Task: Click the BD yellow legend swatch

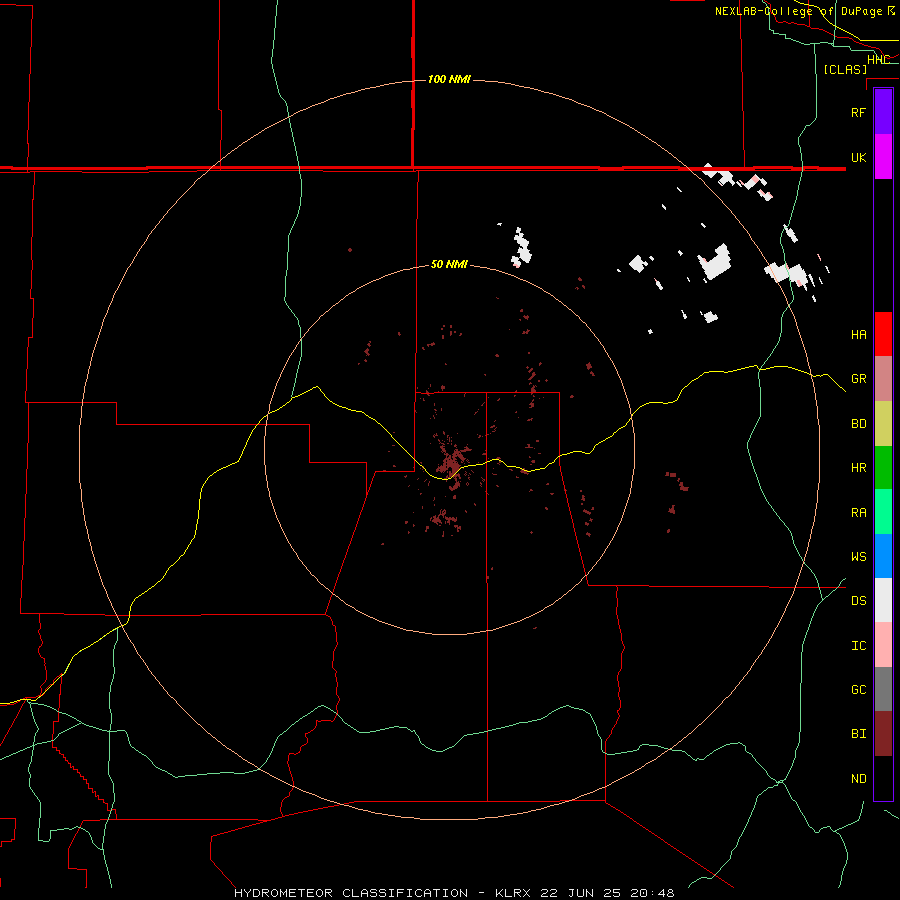Action: point(883,424)
